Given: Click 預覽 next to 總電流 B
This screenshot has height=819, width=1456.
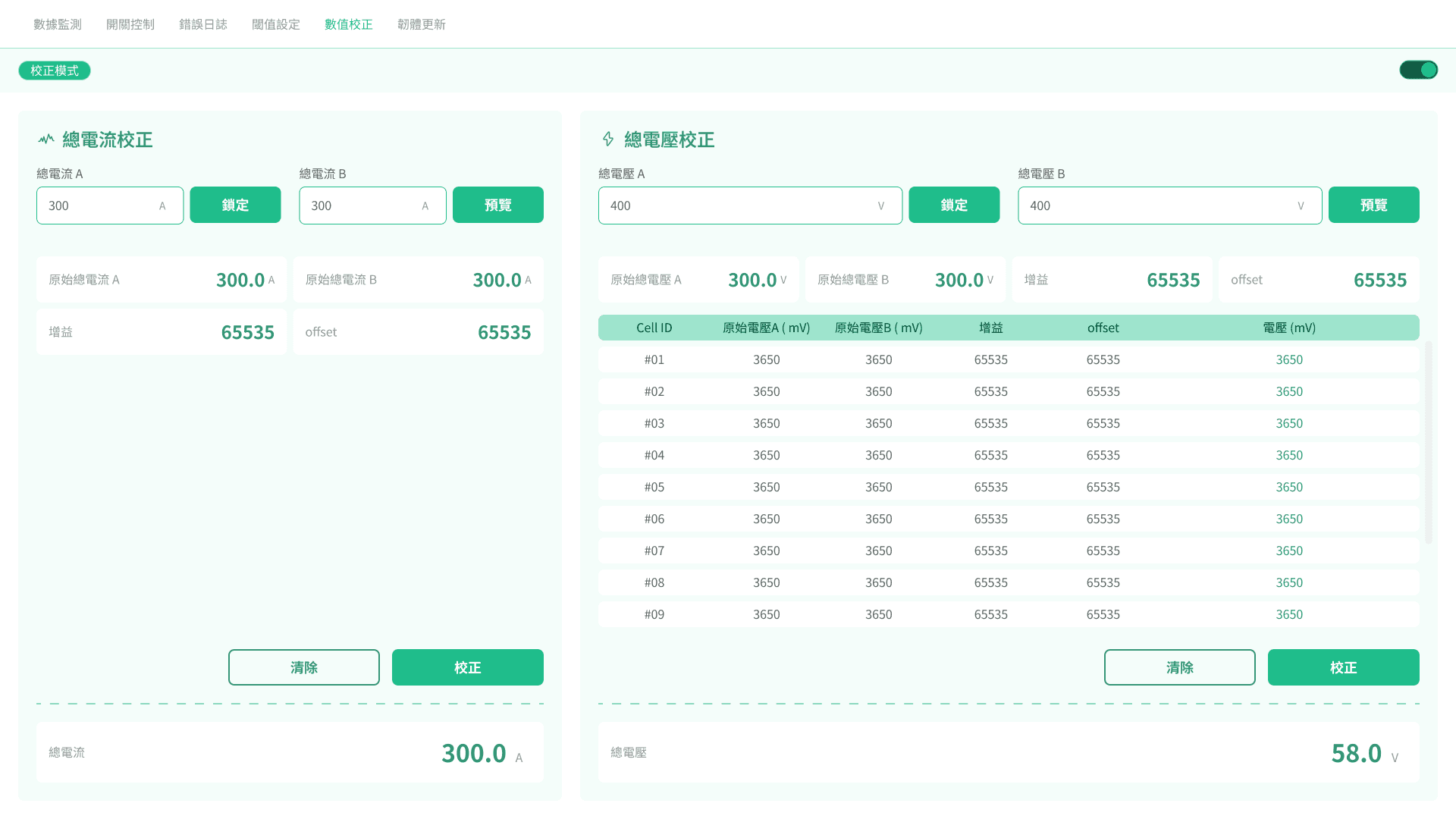Looking at the screenshot, I should coord(497,205).
